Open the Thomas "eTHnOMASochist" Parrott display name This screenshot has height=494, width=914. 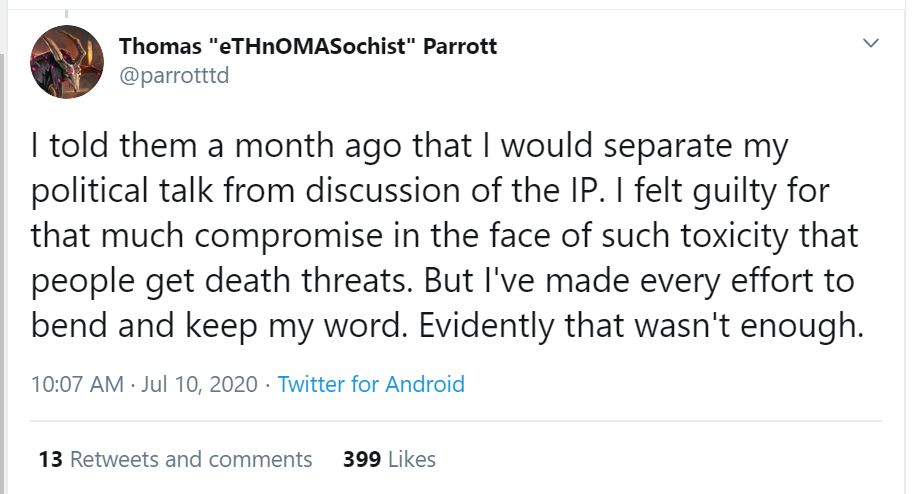tap(307, 46)
